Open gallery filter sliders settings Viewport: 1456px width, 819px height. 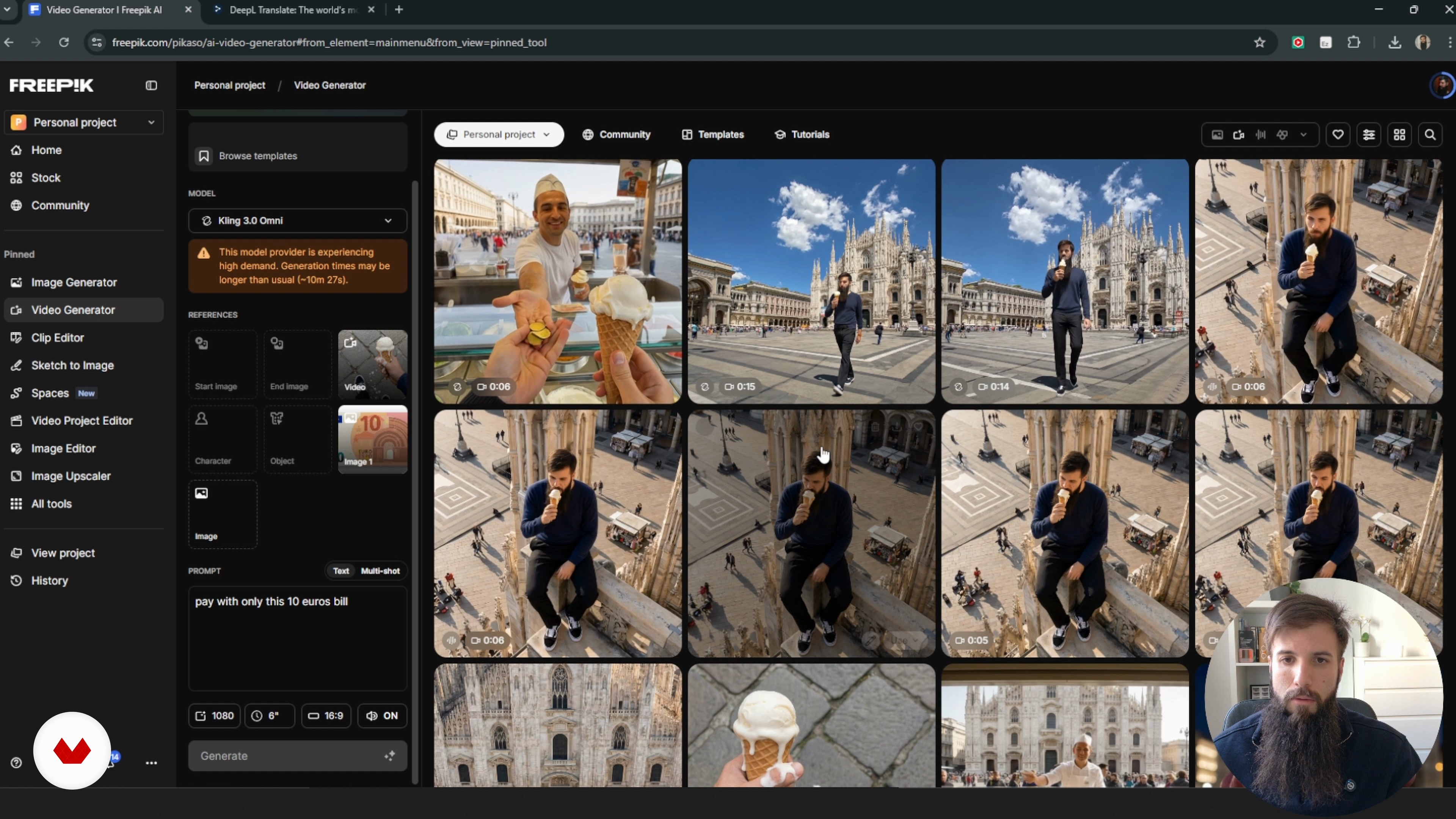tap(1368, 135)
